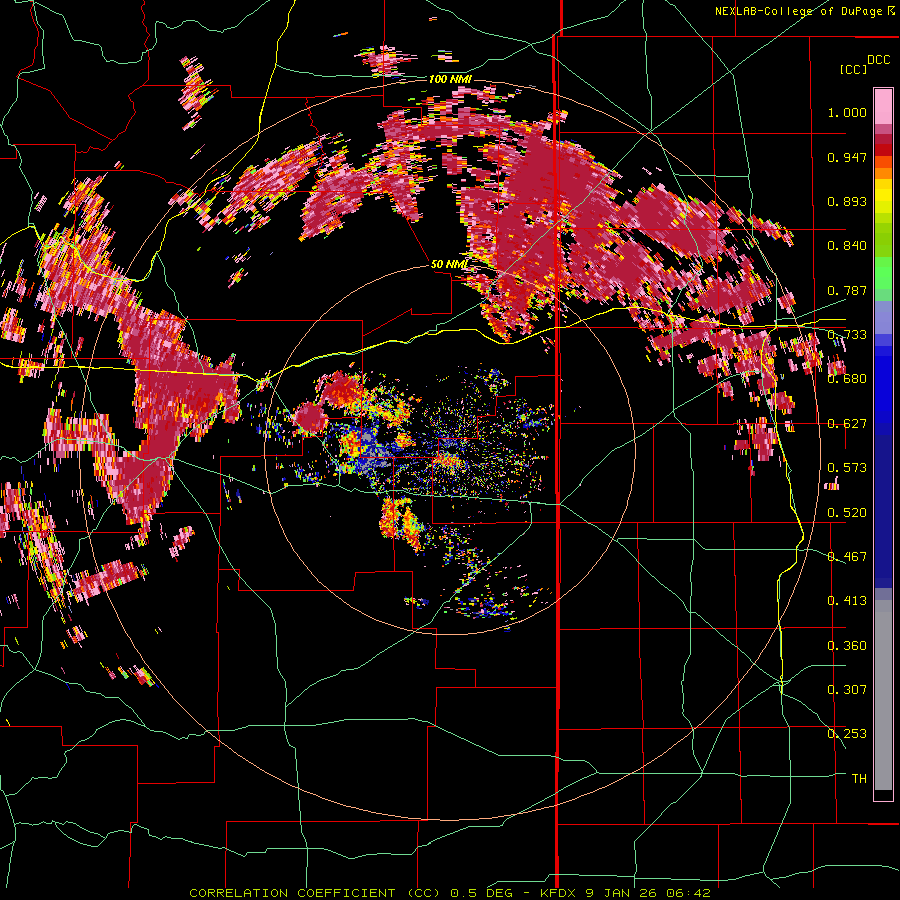
Task: Click the 0.413 value on color scale
Action: click(847, 601)
